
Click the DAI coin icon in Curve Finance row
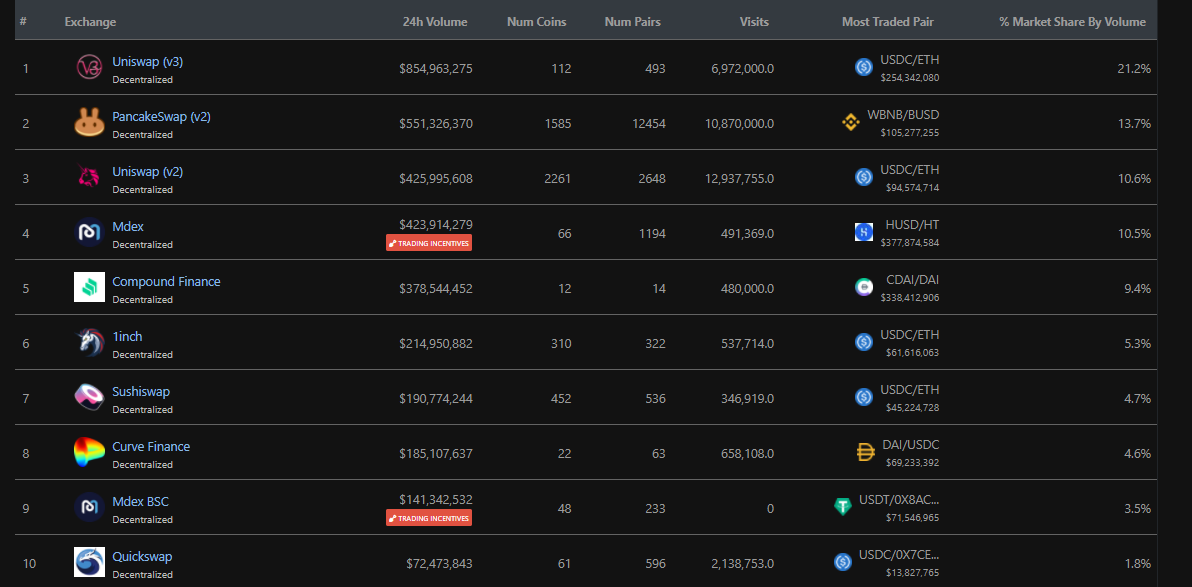(x=865, y=452)
